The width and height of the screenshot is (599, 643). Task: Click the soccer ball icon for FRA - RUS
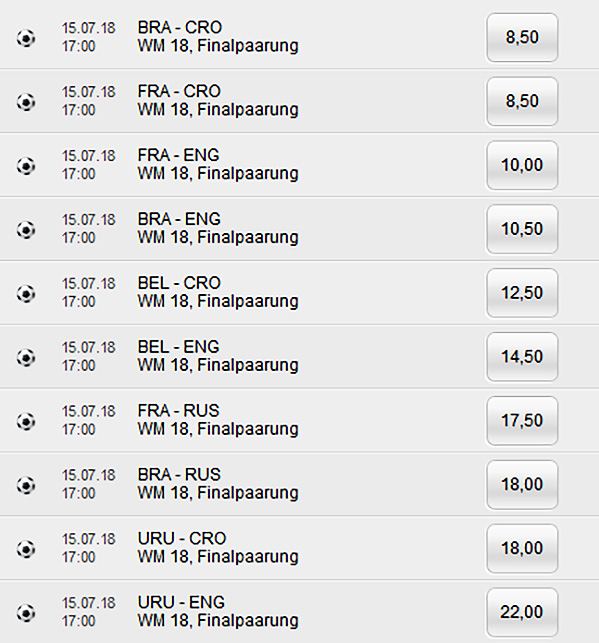tap(26, 421)
